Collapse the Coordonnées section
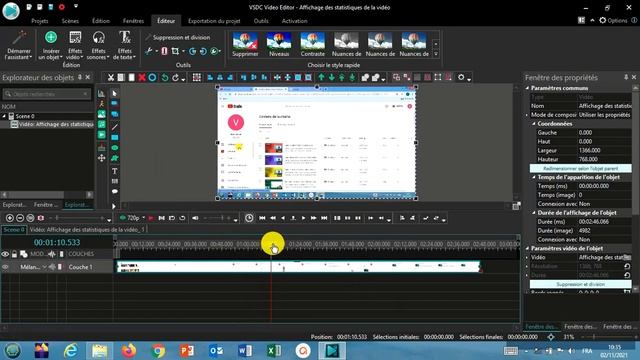Screen dimensions: 640x360 click(533, 124)
